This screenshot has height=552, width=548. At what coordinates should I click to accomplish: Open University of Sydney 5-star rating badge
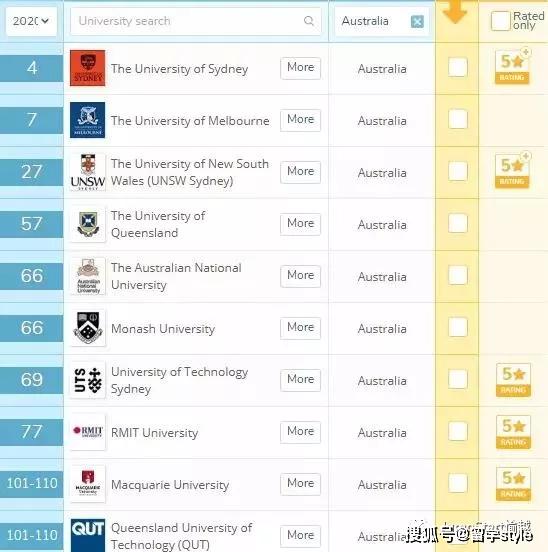click(x=512, y=66)
